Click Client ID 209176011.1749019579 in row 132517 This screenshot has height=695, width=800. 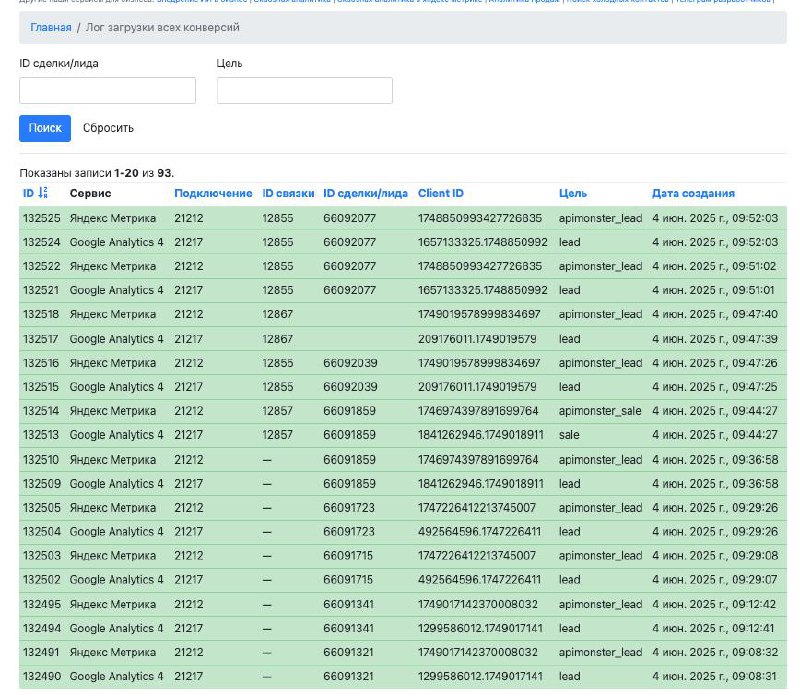477,339
